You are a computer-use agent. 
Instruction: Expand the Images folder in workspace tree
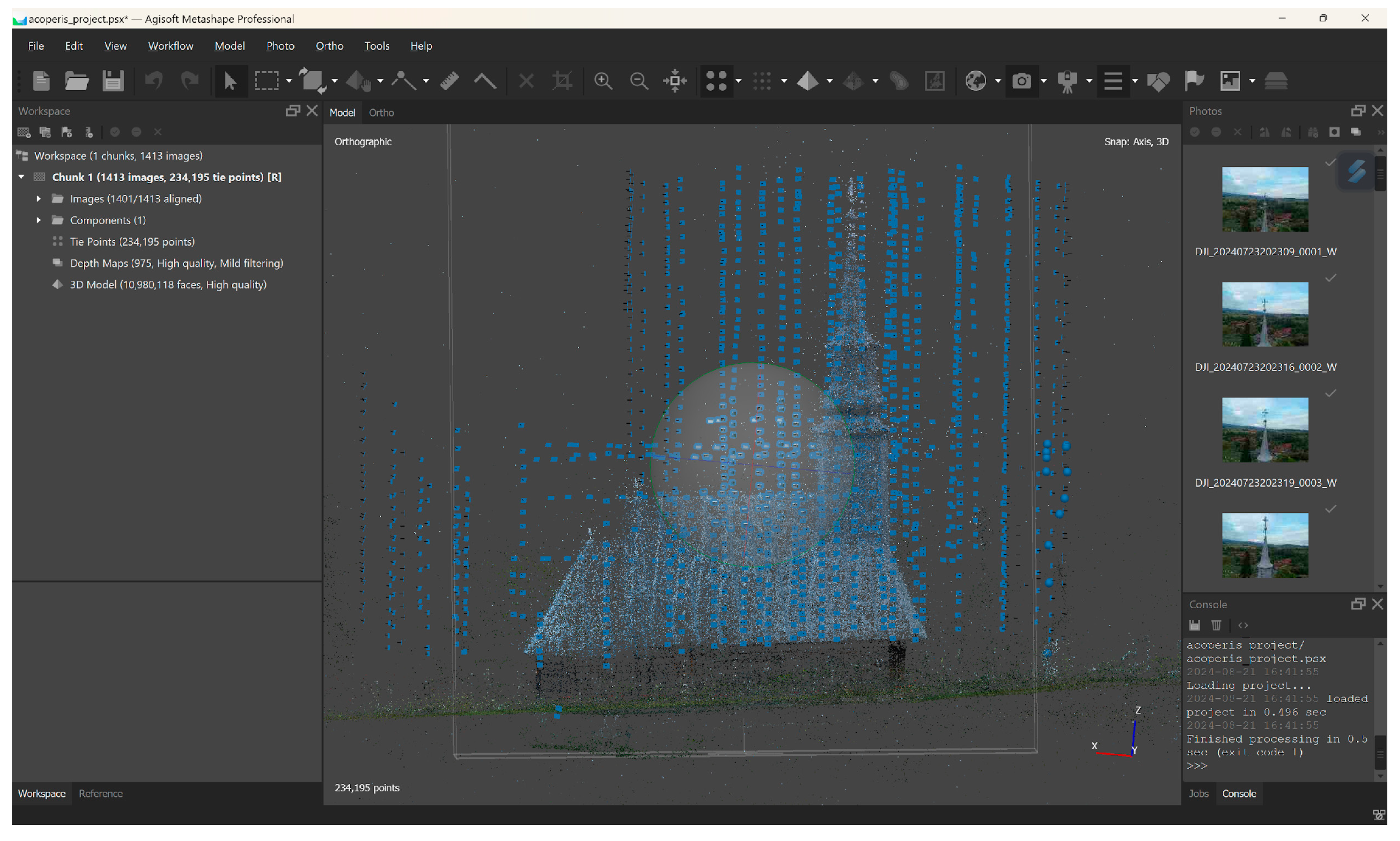[x=38, y=199]
